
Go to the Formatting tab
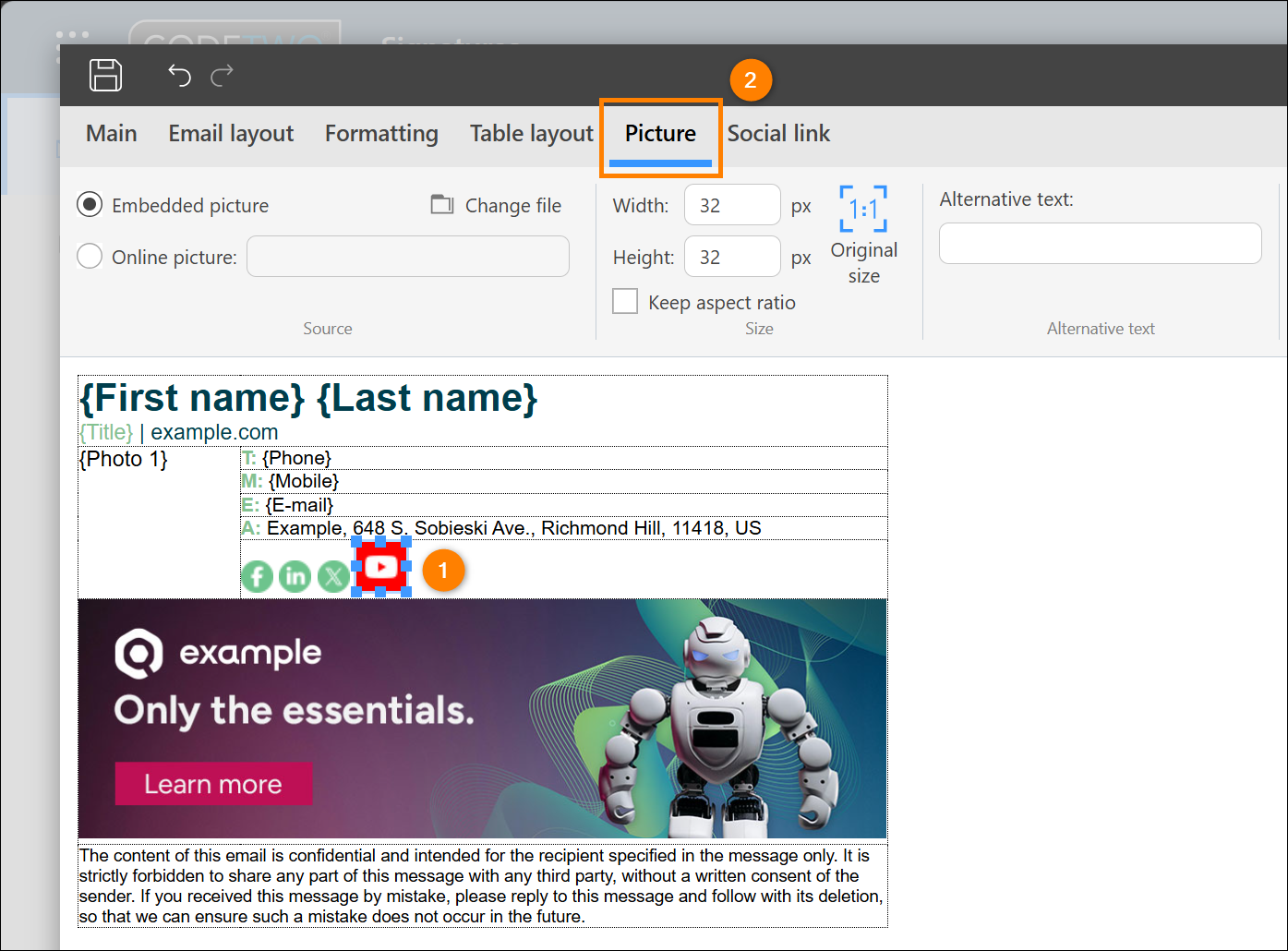[381, 134]
